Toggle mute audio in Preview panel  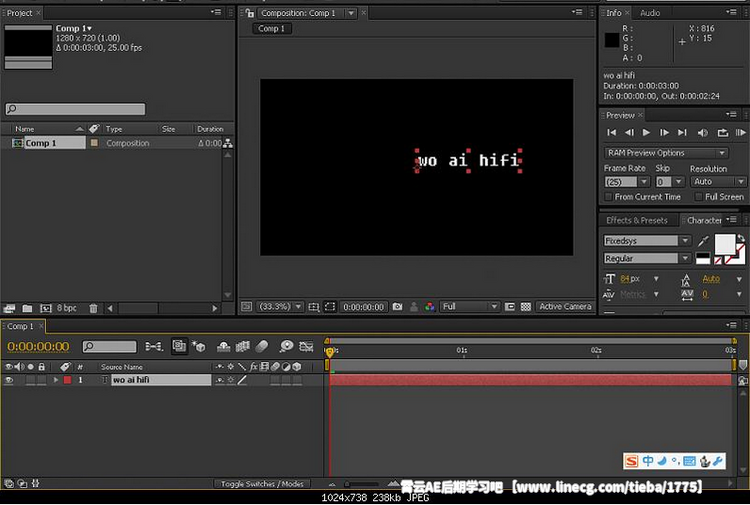pos(703,132)
